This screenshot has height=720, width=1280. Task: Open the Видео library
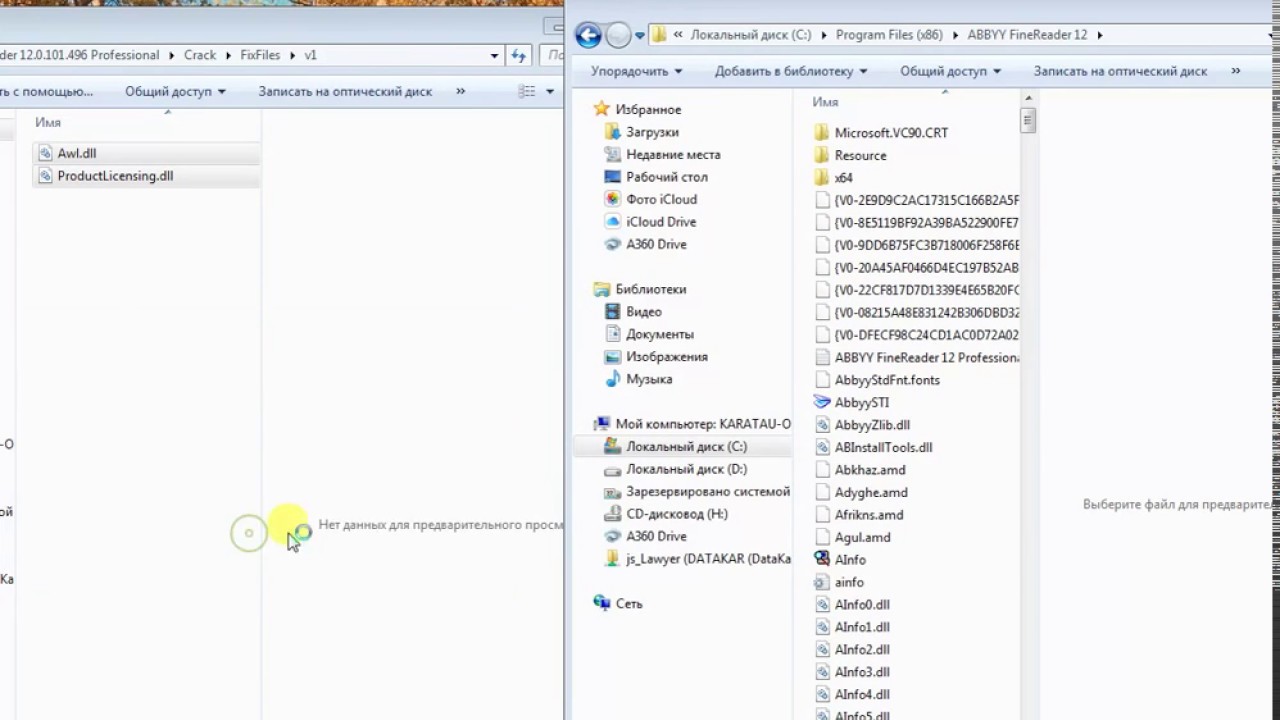643,312
